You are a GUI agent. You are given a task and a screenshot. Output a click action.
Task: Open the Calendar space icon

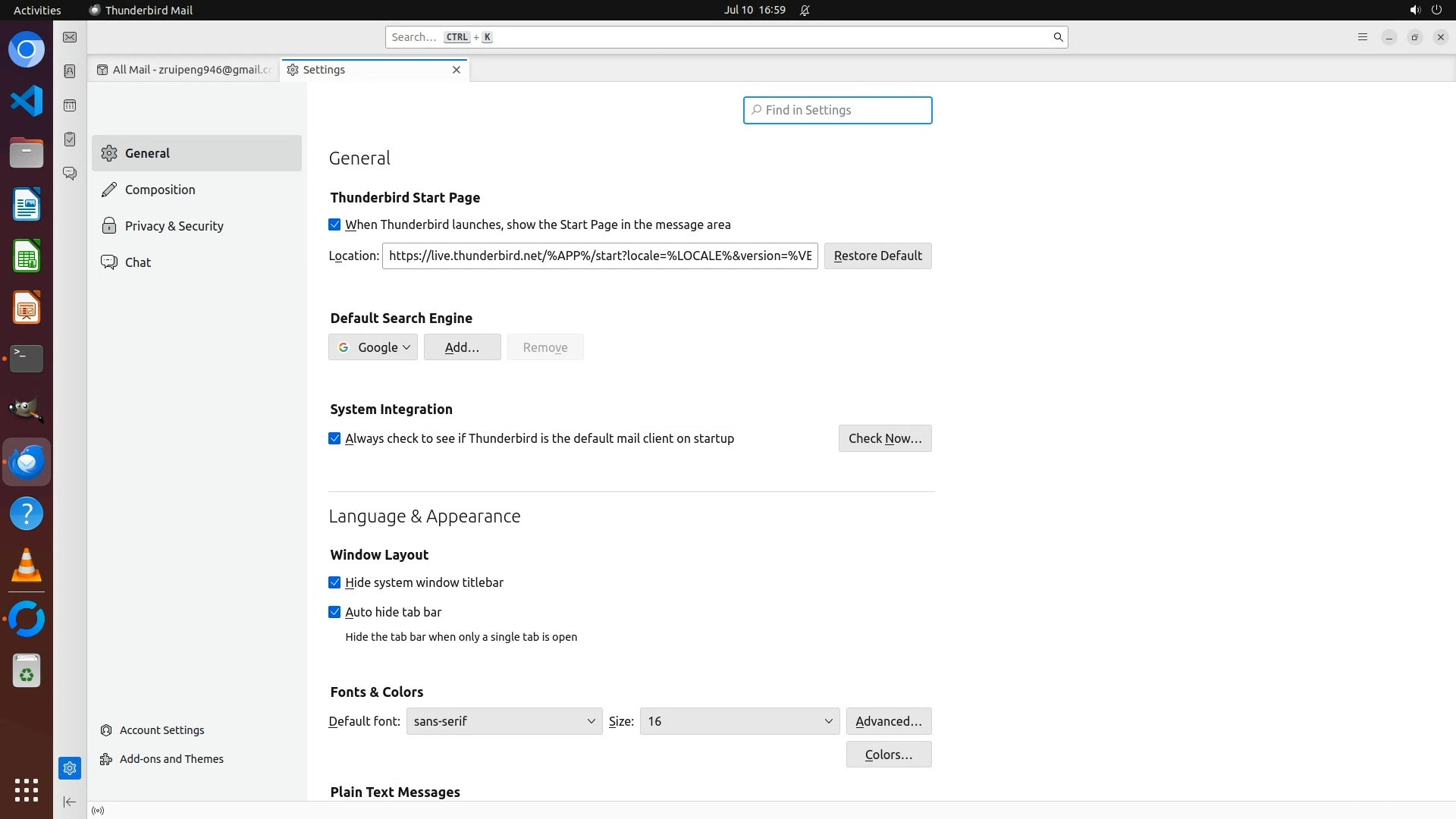70,105
